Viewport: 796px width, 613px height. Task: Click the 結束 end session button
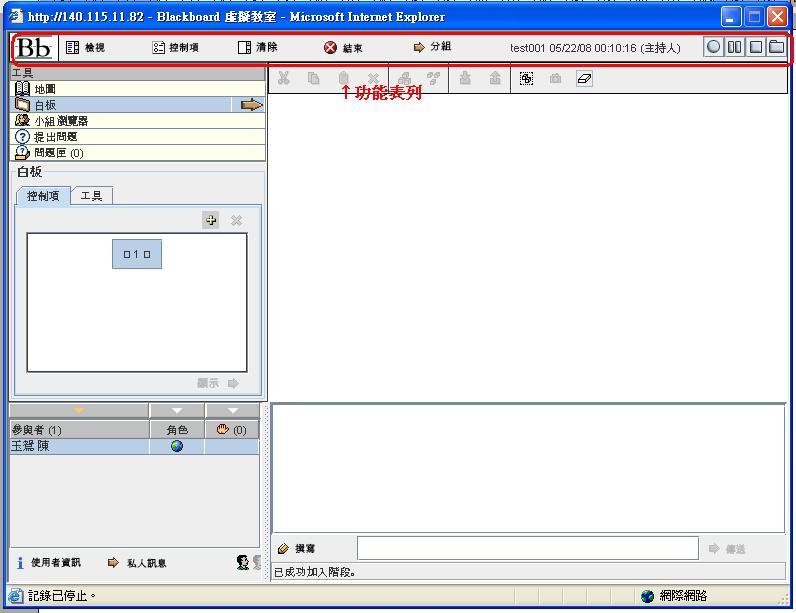343,48
